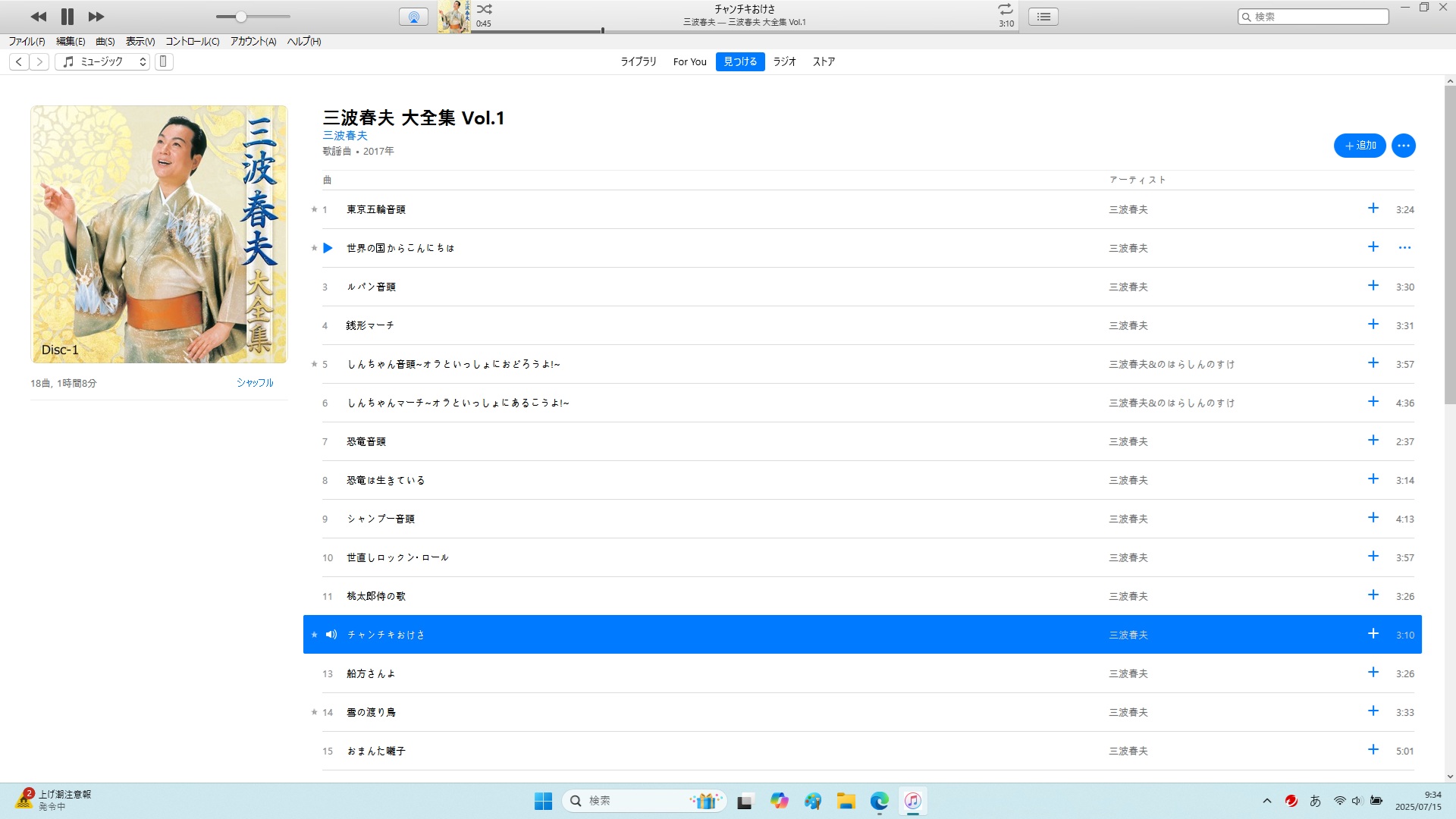This screenshot has width=1456, height=819.
Task: Open the ミュージック media type dropdown
Action: tap(102, 62)
